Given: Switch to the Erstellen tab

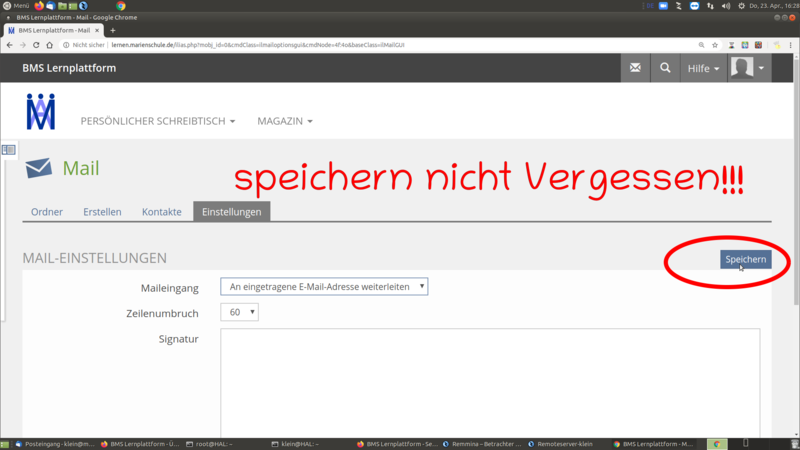Looking at the screenshot, I should click(102, 212).
